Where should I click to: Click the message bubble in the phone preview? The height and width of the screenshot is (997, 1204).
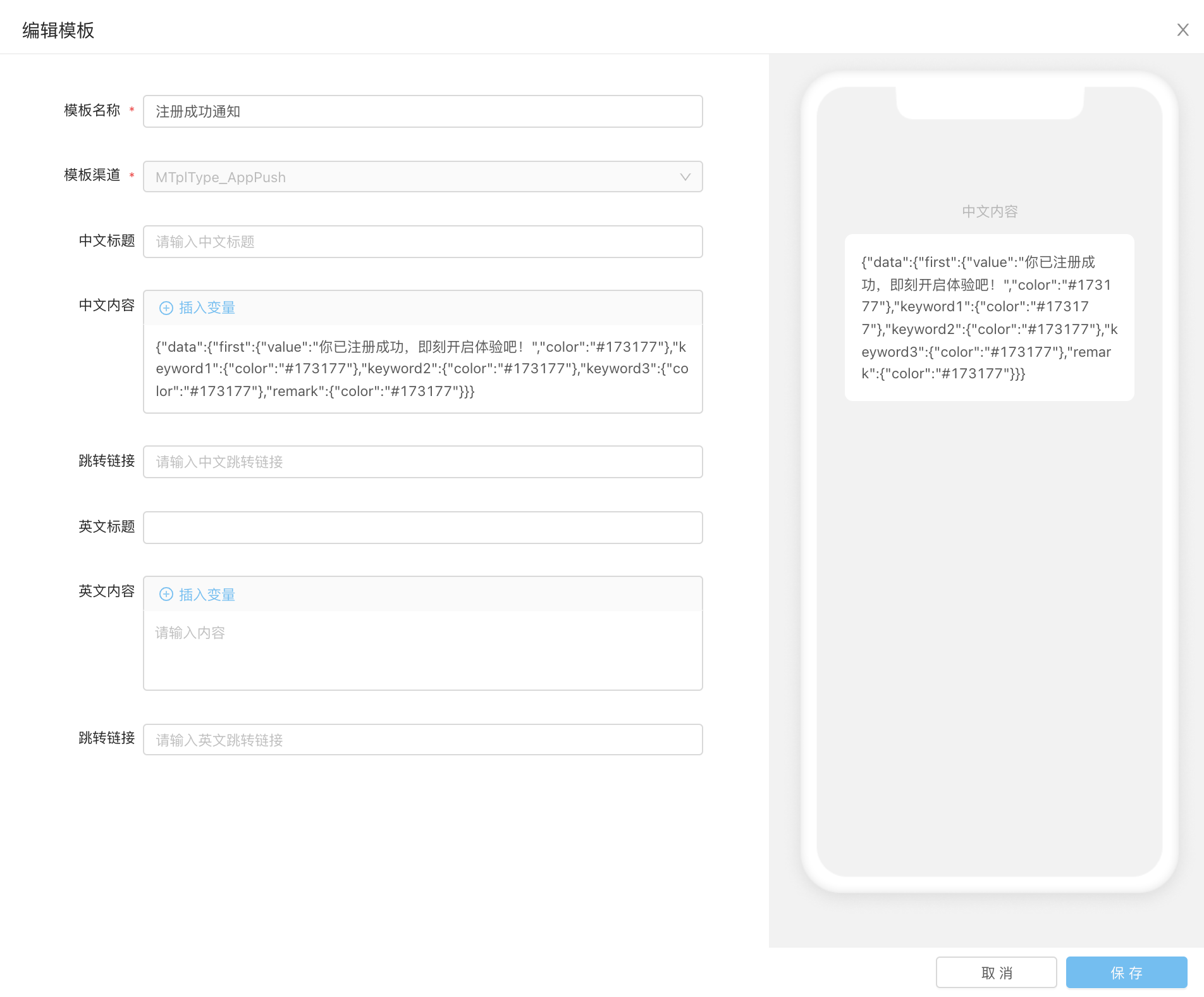[989, 318]
